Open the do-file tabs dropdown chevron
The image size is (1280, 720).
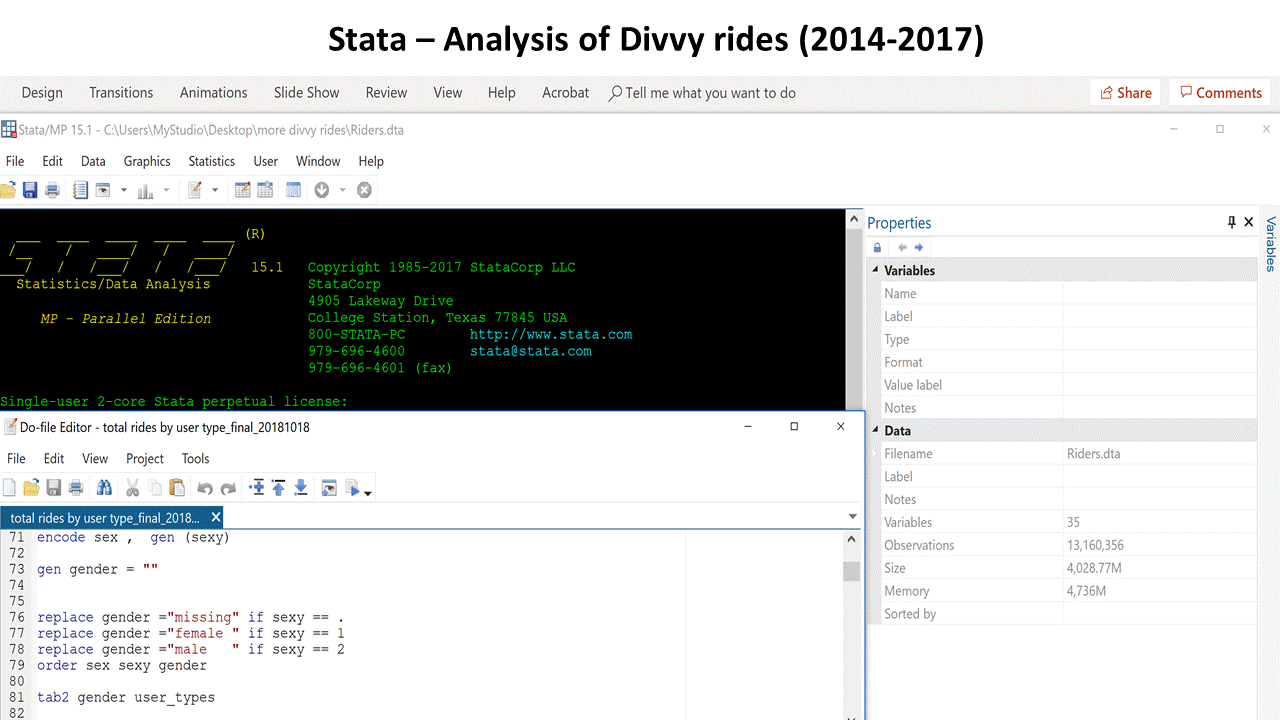tap(853, 516)
